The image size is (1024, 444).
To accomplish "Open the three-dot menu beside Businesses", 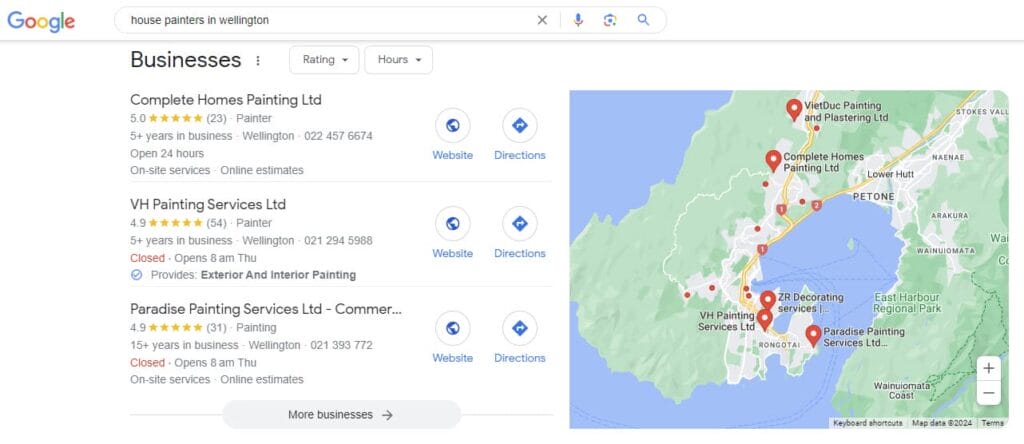I will [258, 60].
